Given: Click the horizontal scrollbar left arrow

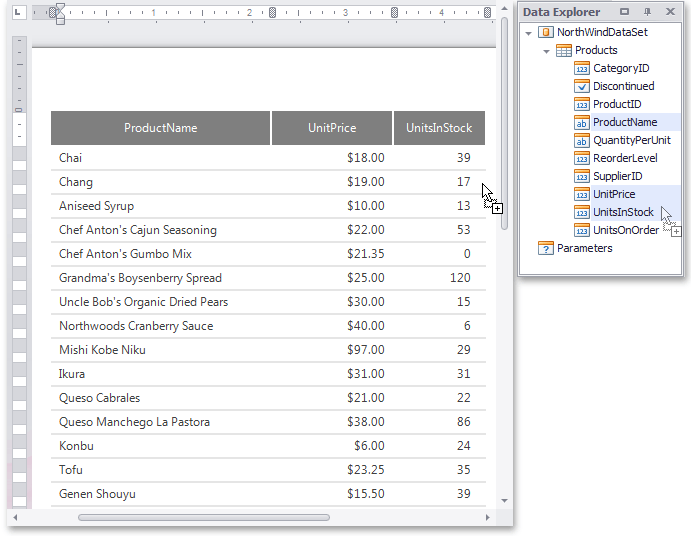Looking at the screenshot, I should click(15, 517).
